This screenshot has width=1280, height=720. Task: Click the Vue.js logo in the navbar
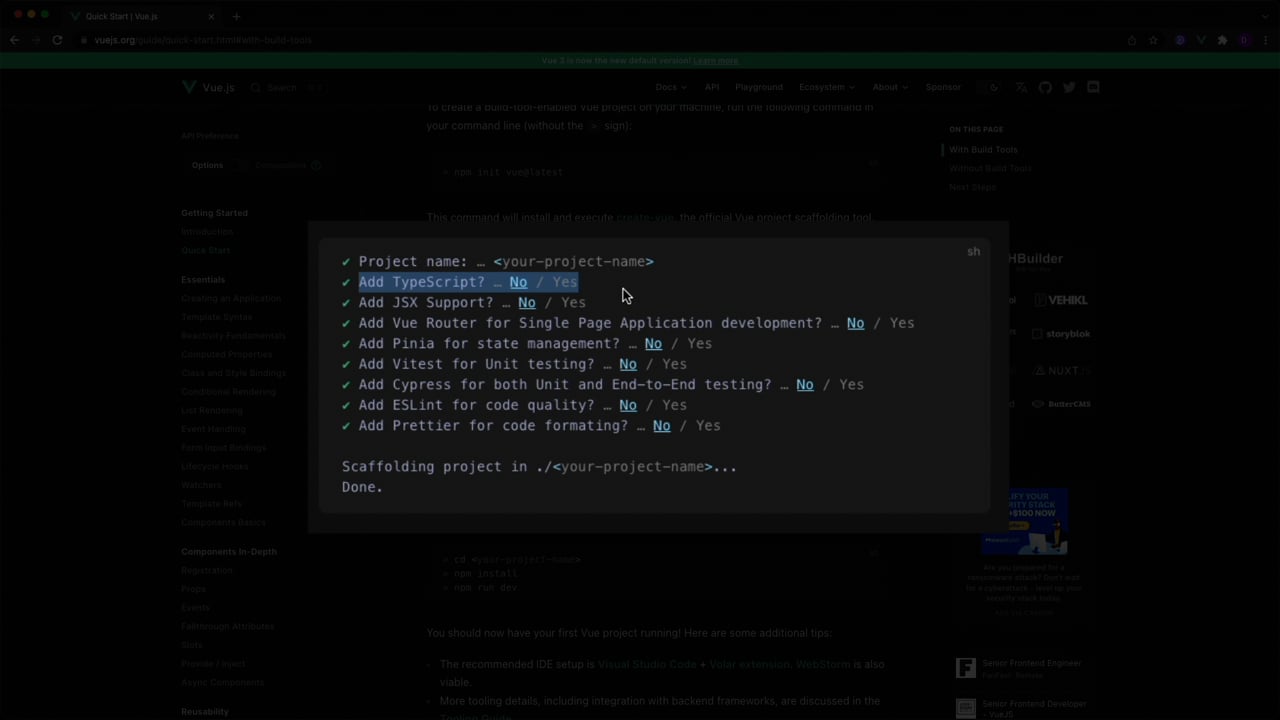click(208, 87)
